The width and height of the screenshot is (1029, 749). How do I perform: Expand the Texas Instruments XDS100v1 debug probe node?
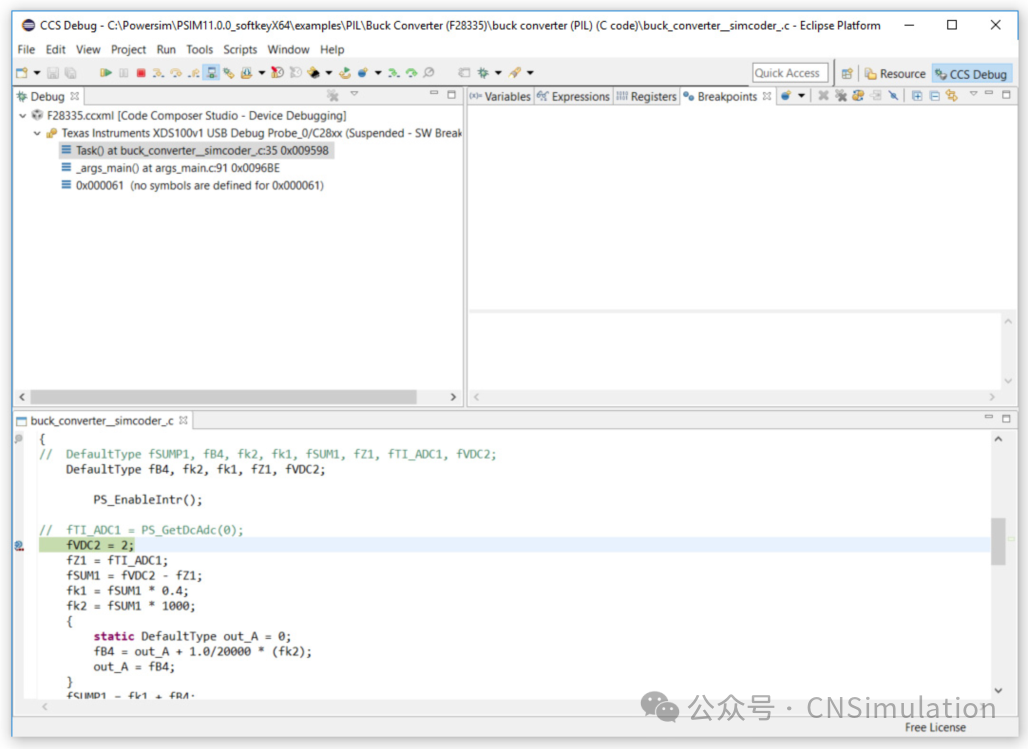coord(37,132)
